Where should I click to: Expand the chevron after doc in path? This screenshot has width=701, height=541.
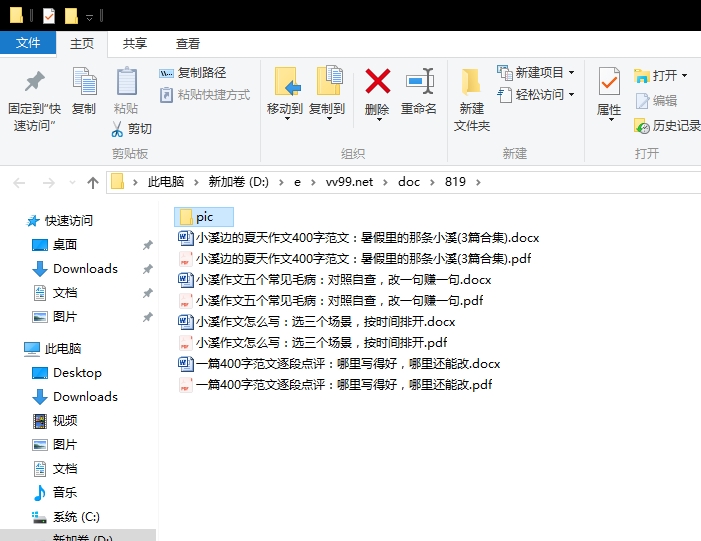click(432, 182)
